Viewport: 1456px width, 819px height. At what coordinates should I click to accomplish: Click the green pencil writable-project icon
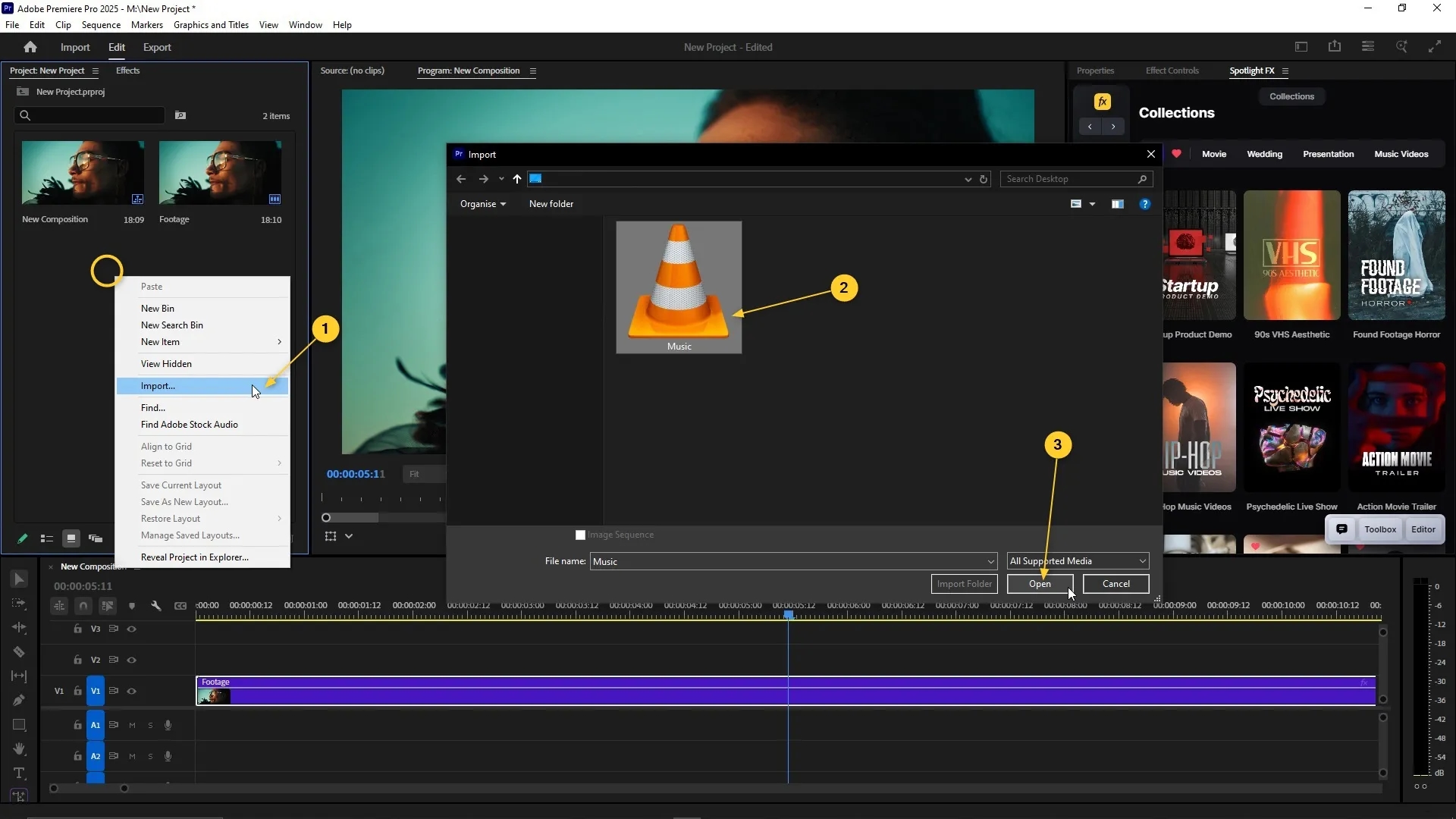coord(23,538)
